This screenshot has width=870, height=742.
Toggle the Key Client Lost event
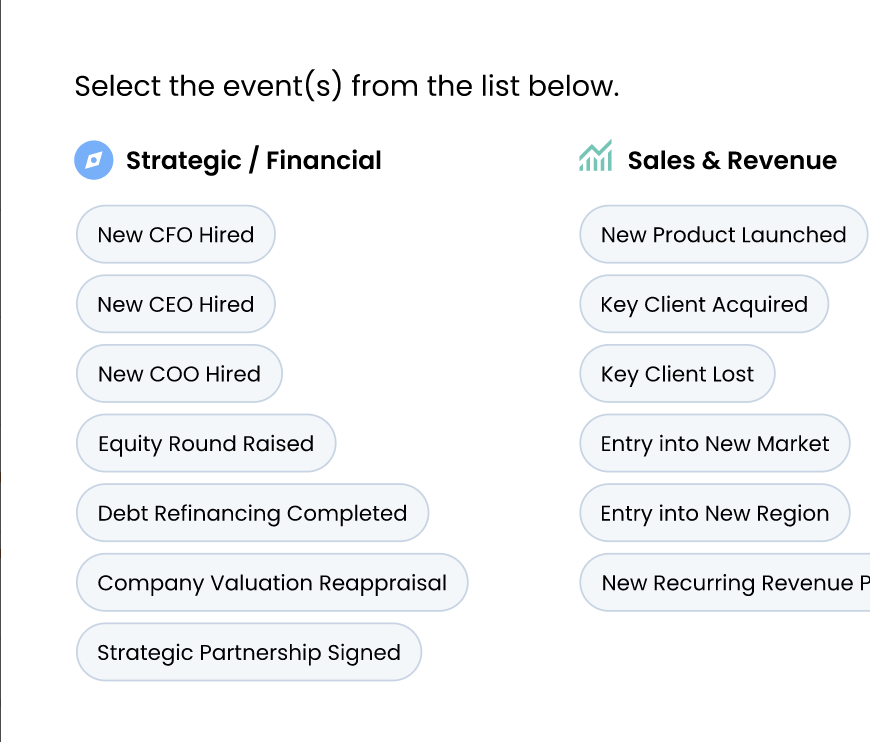(677, 374)
